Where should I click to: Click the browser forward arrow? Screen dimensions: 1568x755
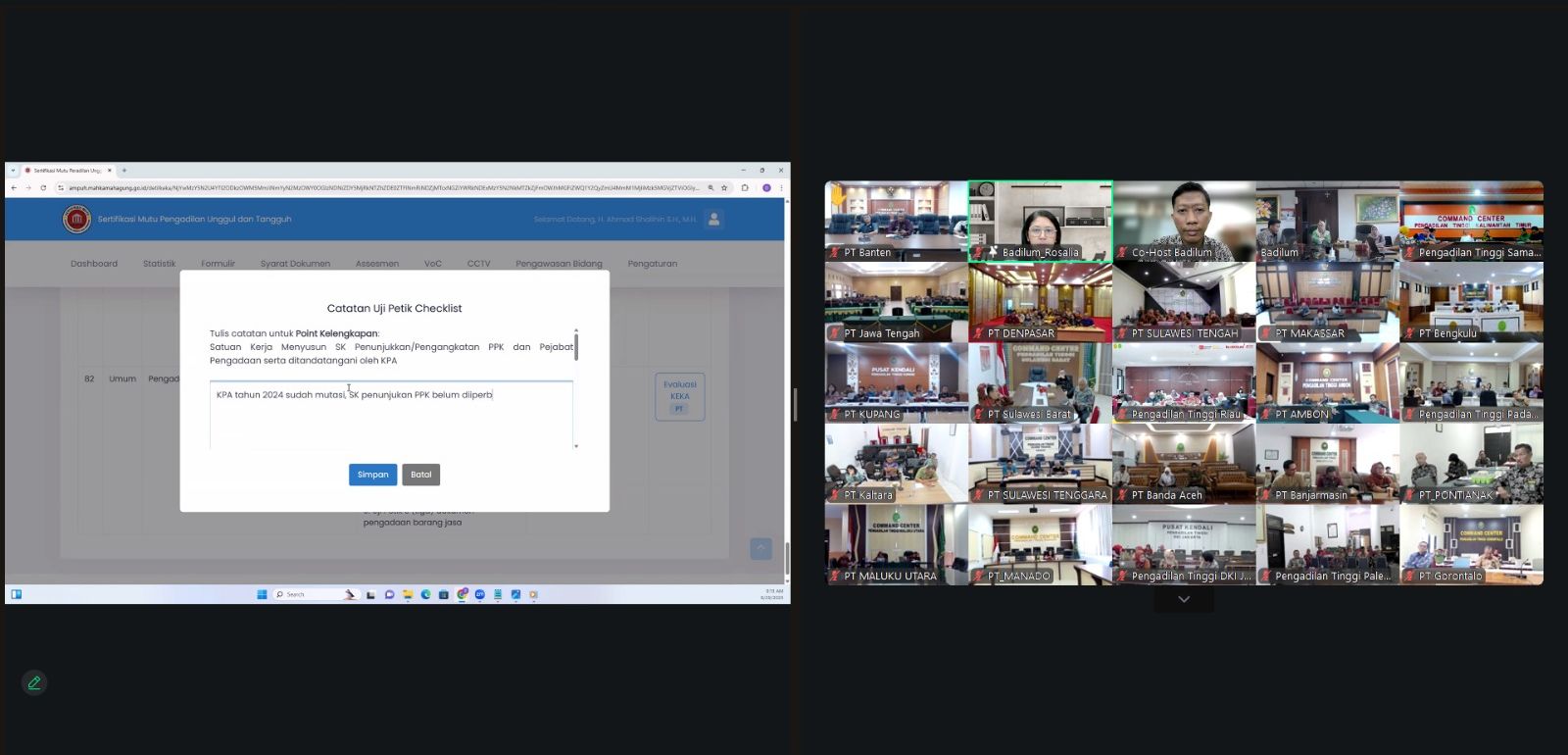click(27, 187)
